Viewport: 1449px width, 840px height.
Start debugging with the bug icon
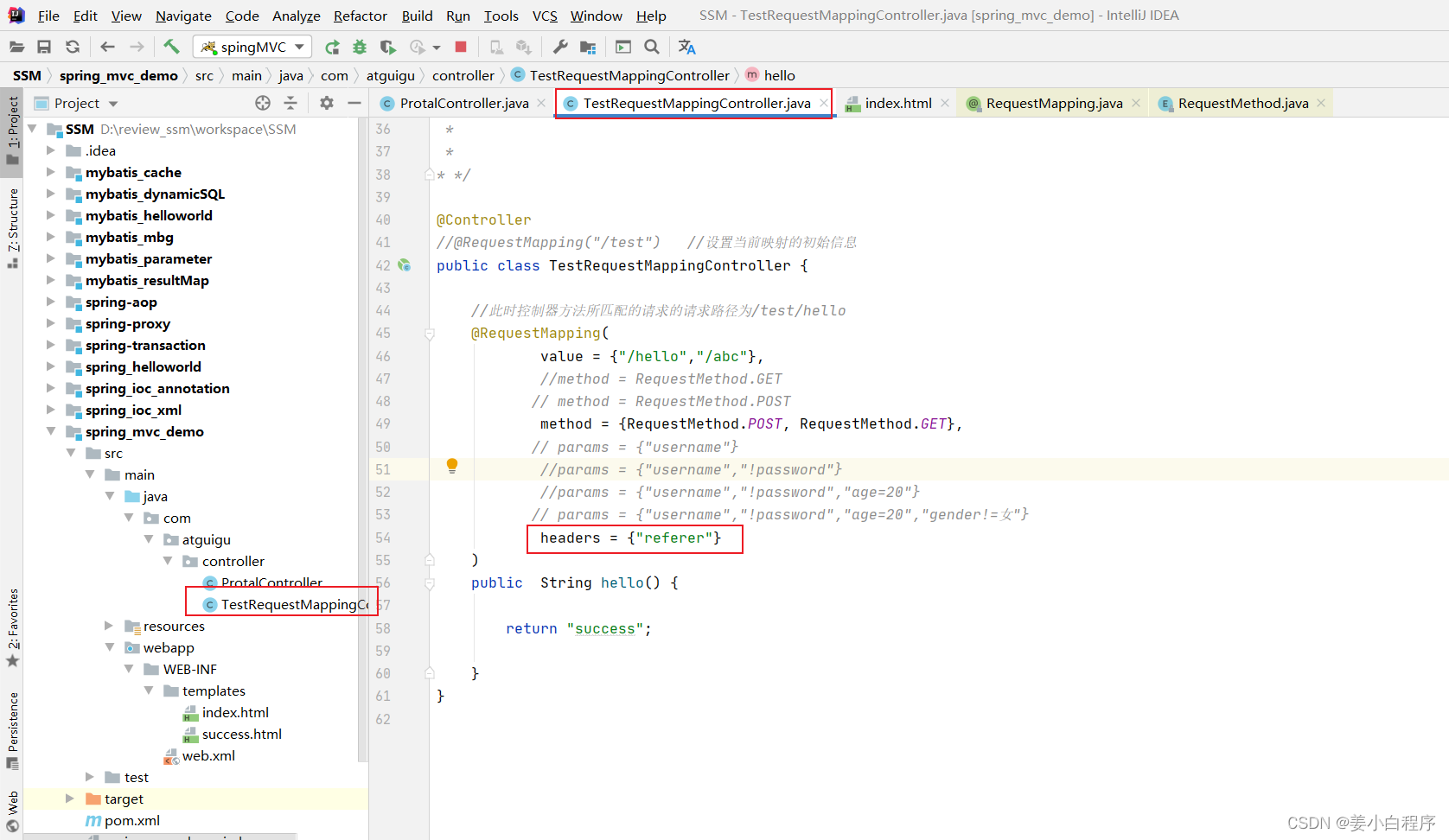pos(360,47)
